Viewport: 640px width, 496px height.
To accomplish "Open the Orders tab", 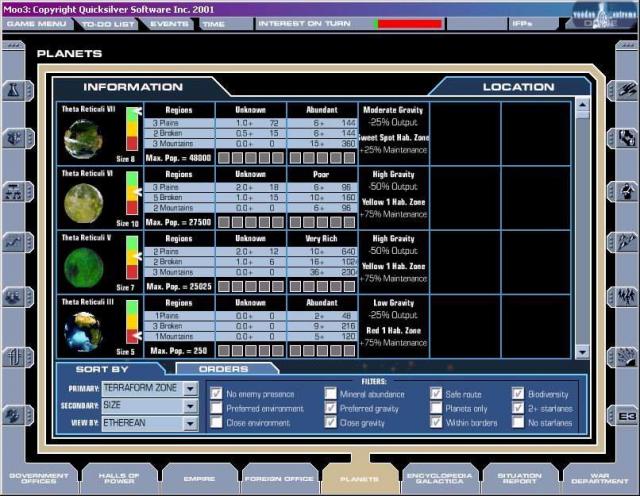I will pyautogui.click(x=224, y=369).
